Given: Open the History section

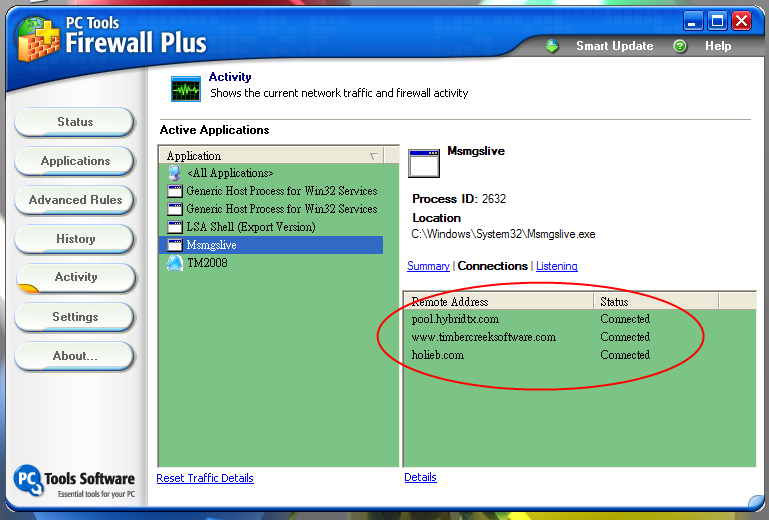Looking at the screenshot, I should point(75,239).
